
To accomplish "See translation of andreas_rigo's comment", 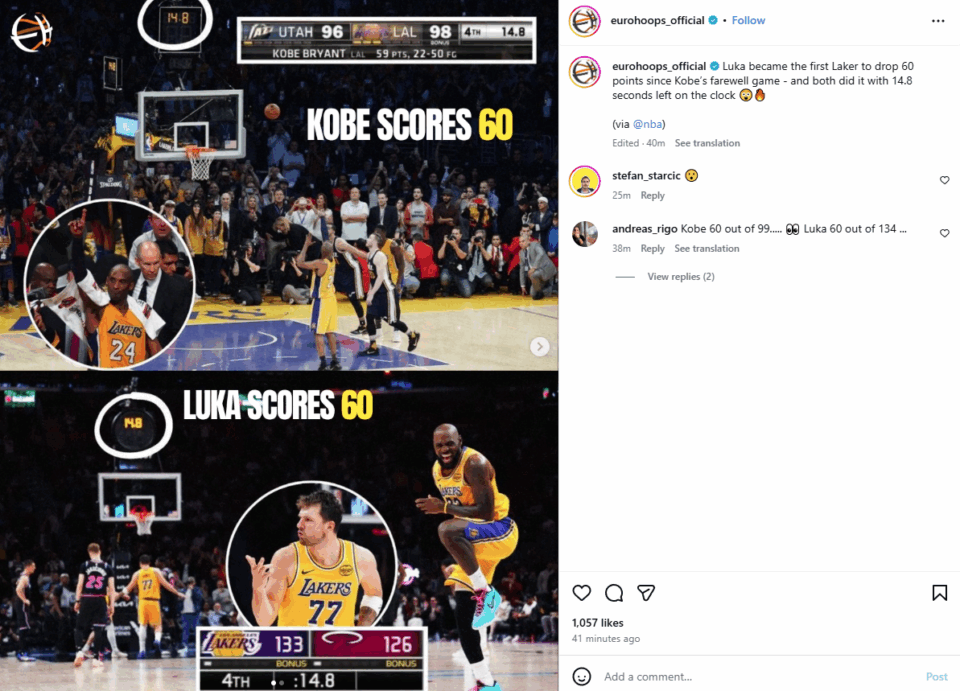I will [x=707, y=248].
